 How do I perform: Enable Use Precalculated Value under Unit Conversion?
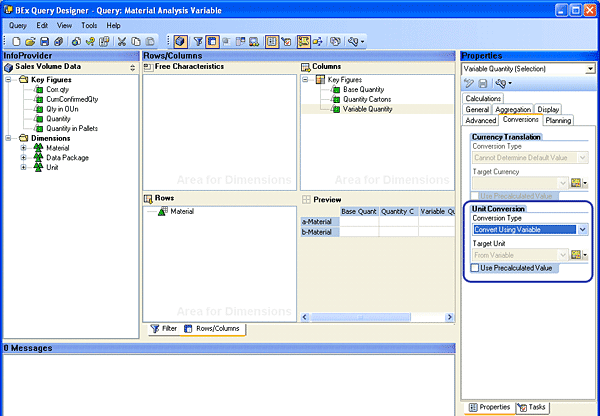475,268
